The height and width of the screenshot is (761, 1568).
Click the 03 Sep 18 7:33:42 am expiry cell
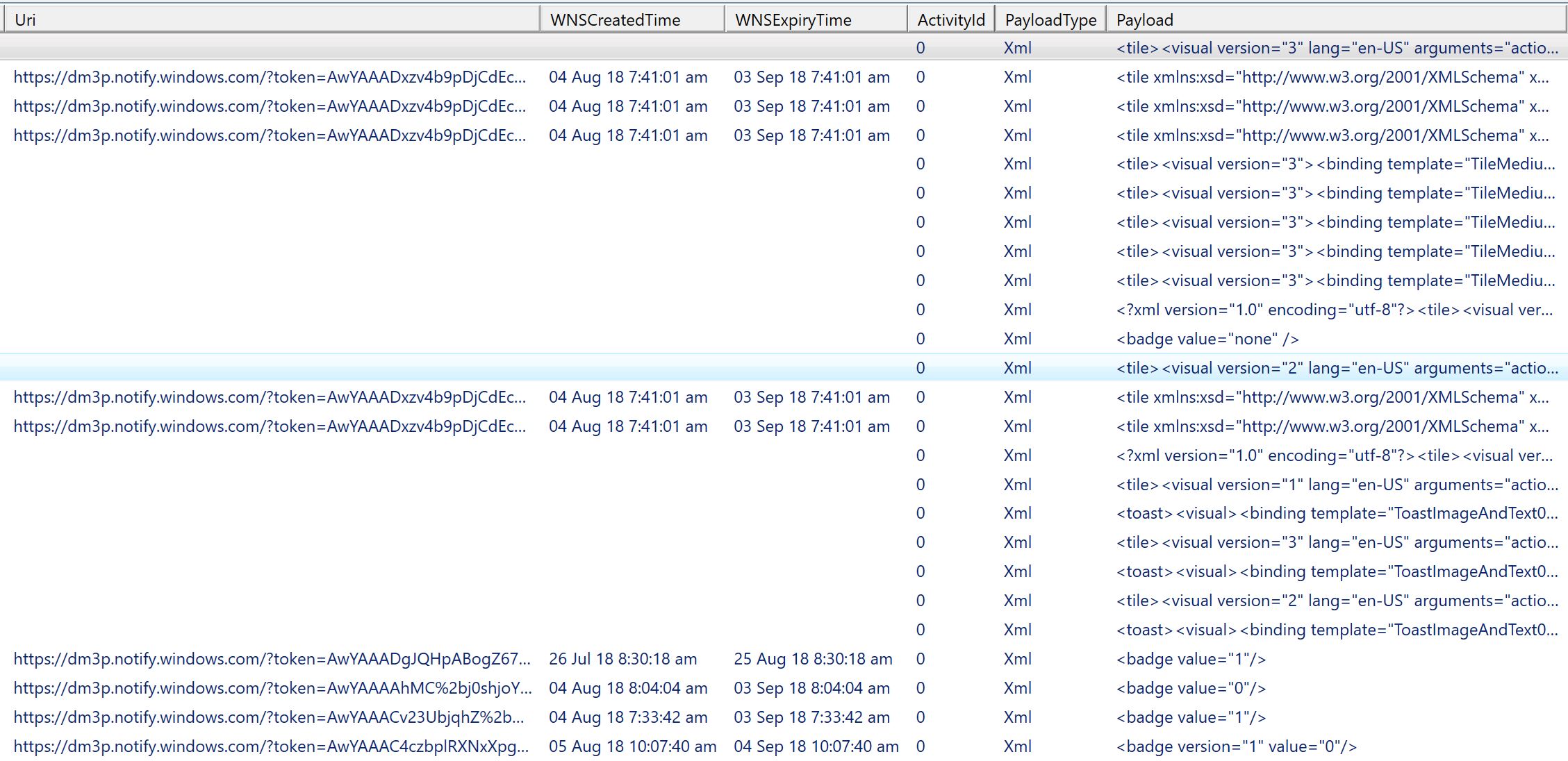(811, 717)
